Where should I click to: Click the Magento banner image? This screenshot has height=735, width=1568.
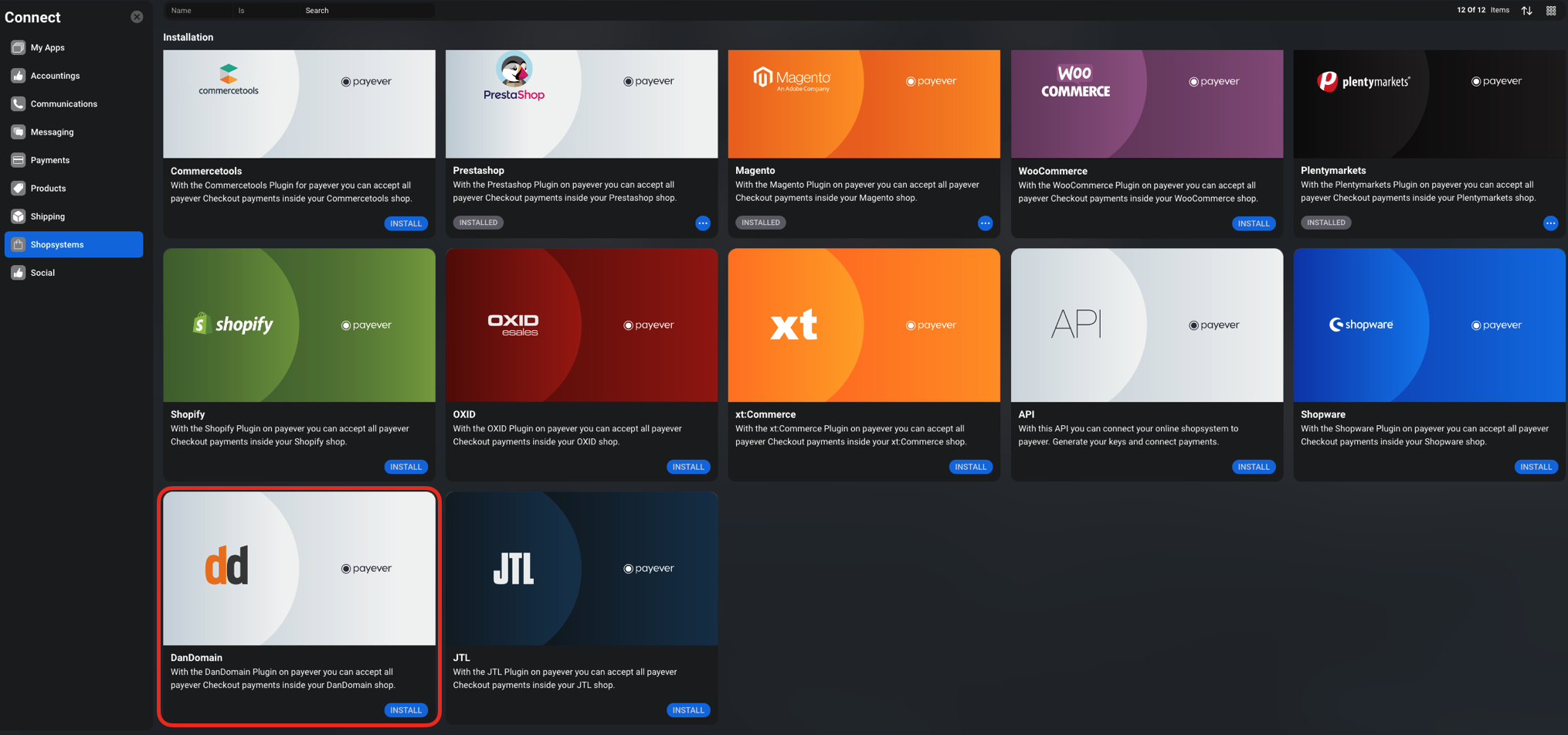coord(864,104)
